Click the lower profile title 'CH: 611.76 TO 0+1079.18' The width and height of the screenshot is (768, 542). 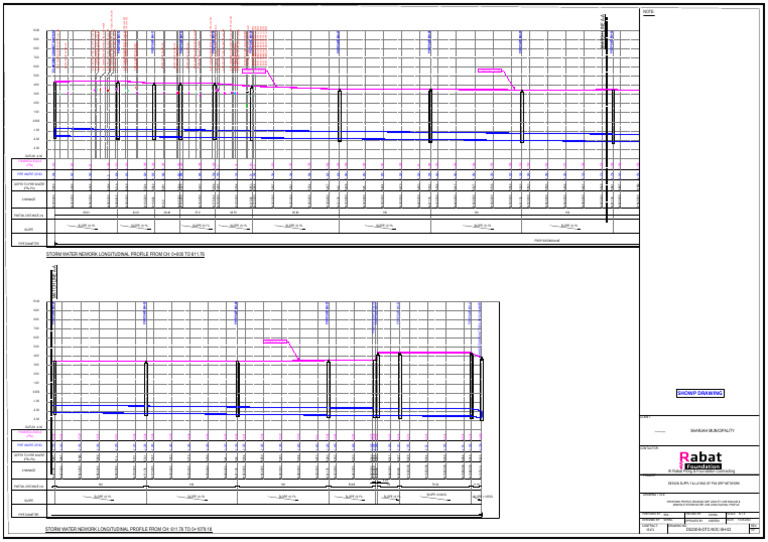129,529
